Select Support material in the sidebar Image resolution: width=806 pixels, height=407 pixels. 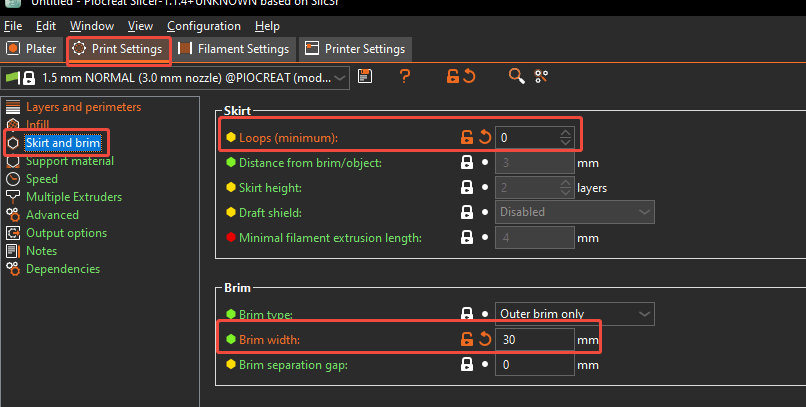click(69, 161)
